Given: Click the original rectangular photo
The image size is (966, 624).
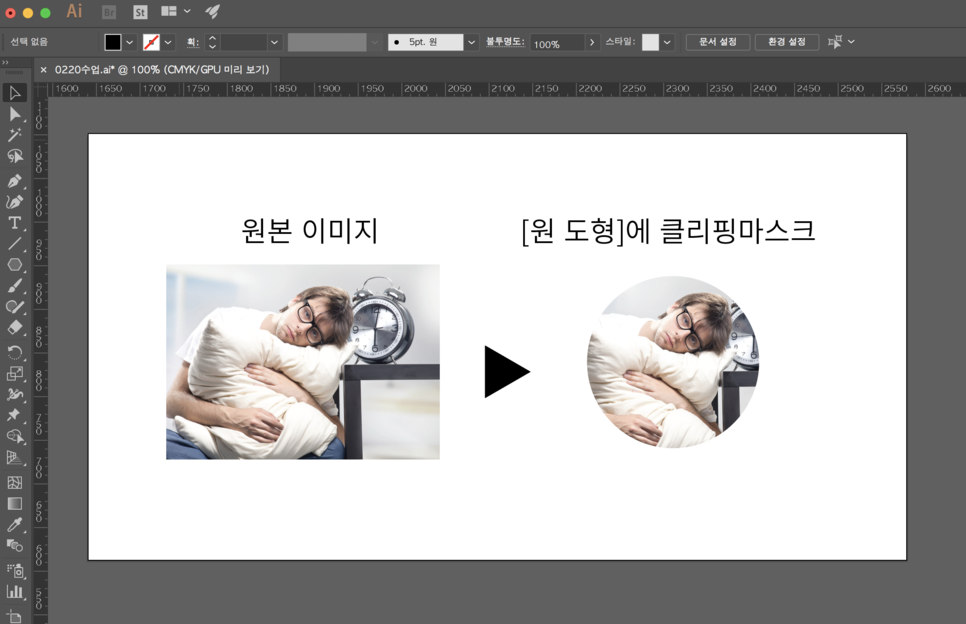Looking at the screenshot, I should click(302, 362).
